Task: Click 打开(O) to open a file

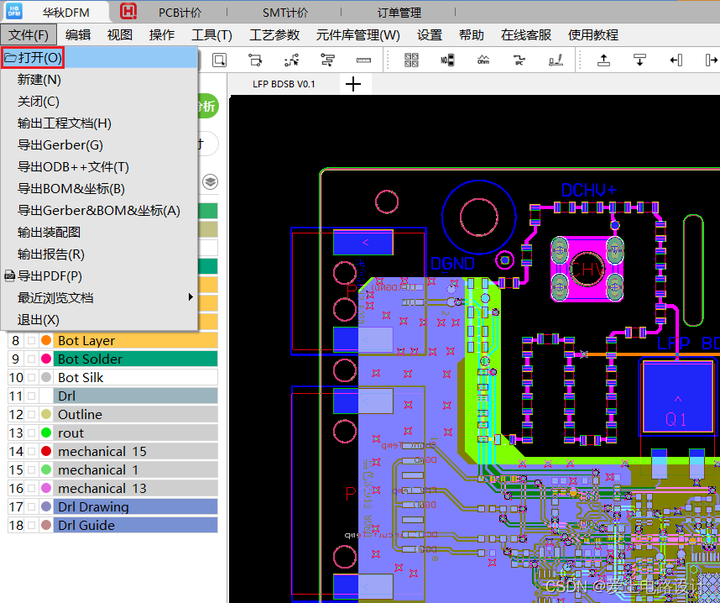Action: click(40, 57)
